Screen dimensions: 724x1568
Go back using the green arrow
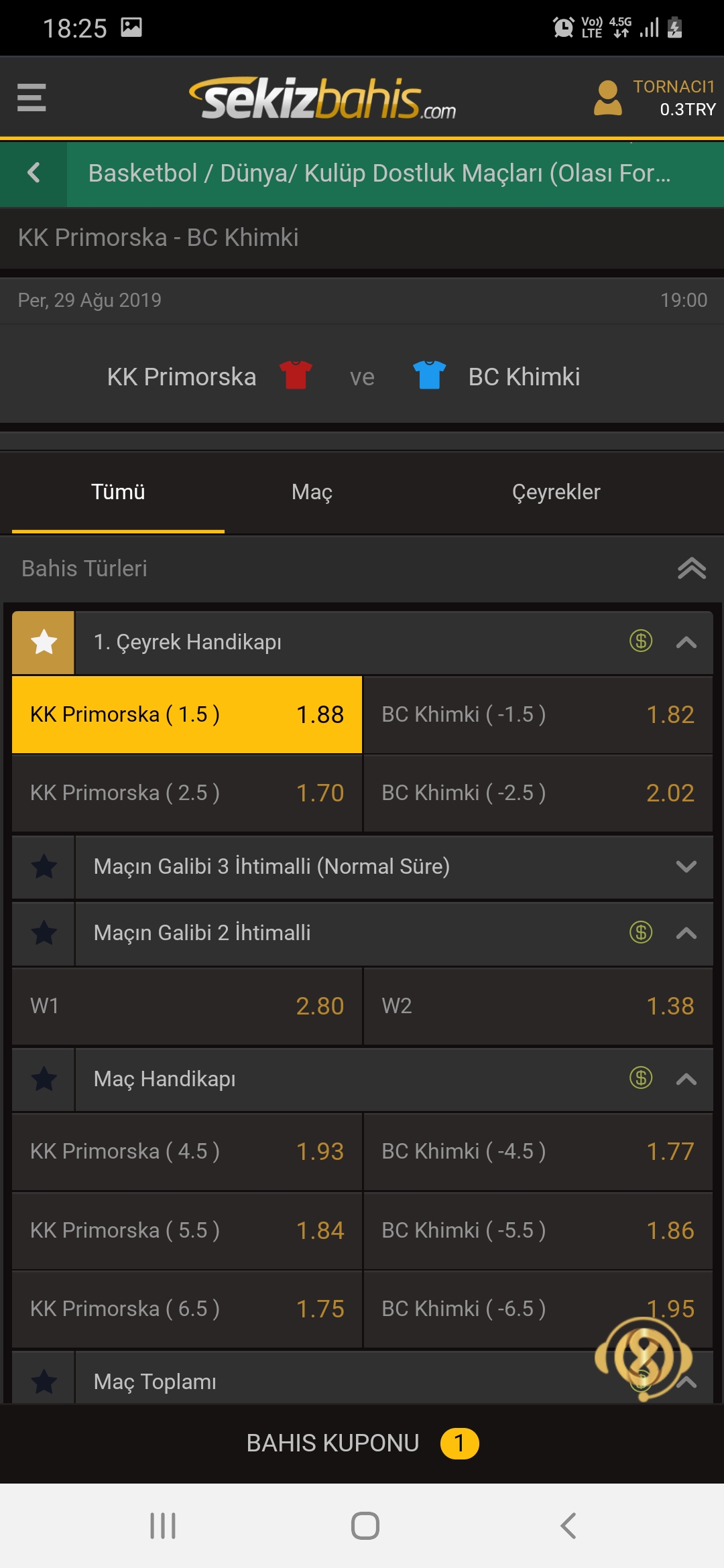pos(34,173)
